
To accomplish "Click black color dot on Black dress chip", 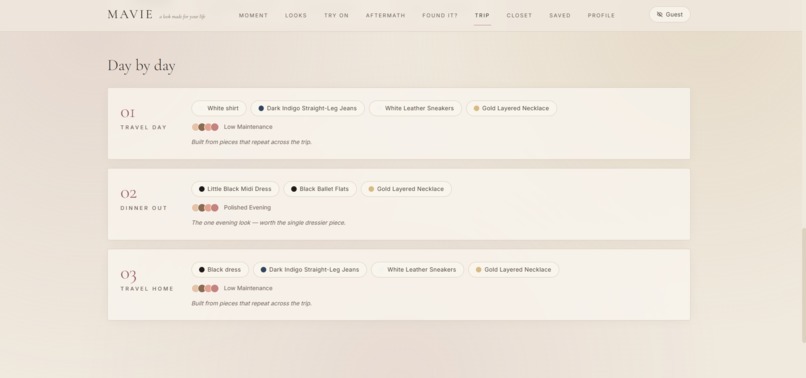I will click(x=202, y=270).
